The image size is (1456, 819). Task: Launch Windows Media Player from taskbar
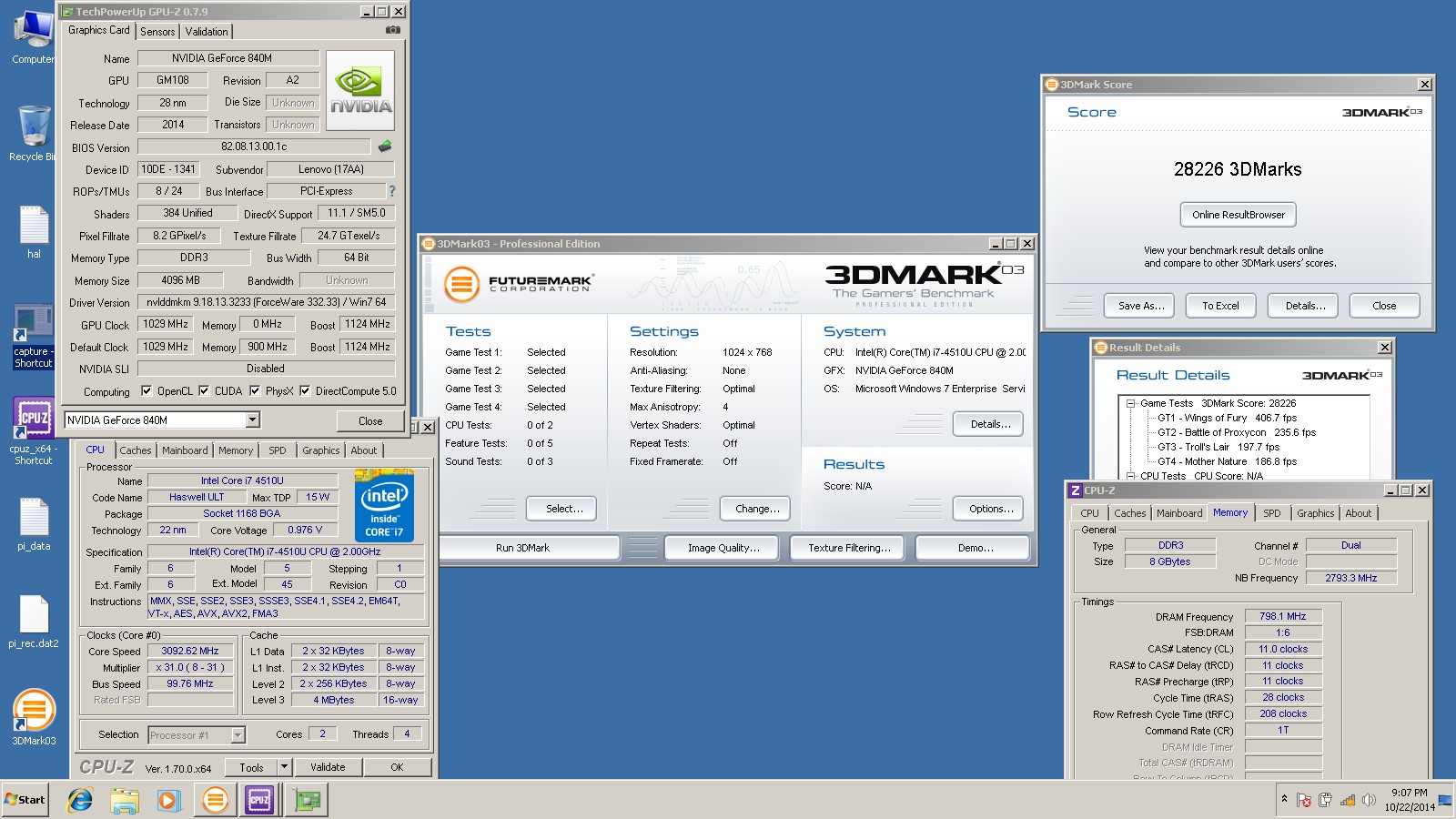[x=168, y=800]
